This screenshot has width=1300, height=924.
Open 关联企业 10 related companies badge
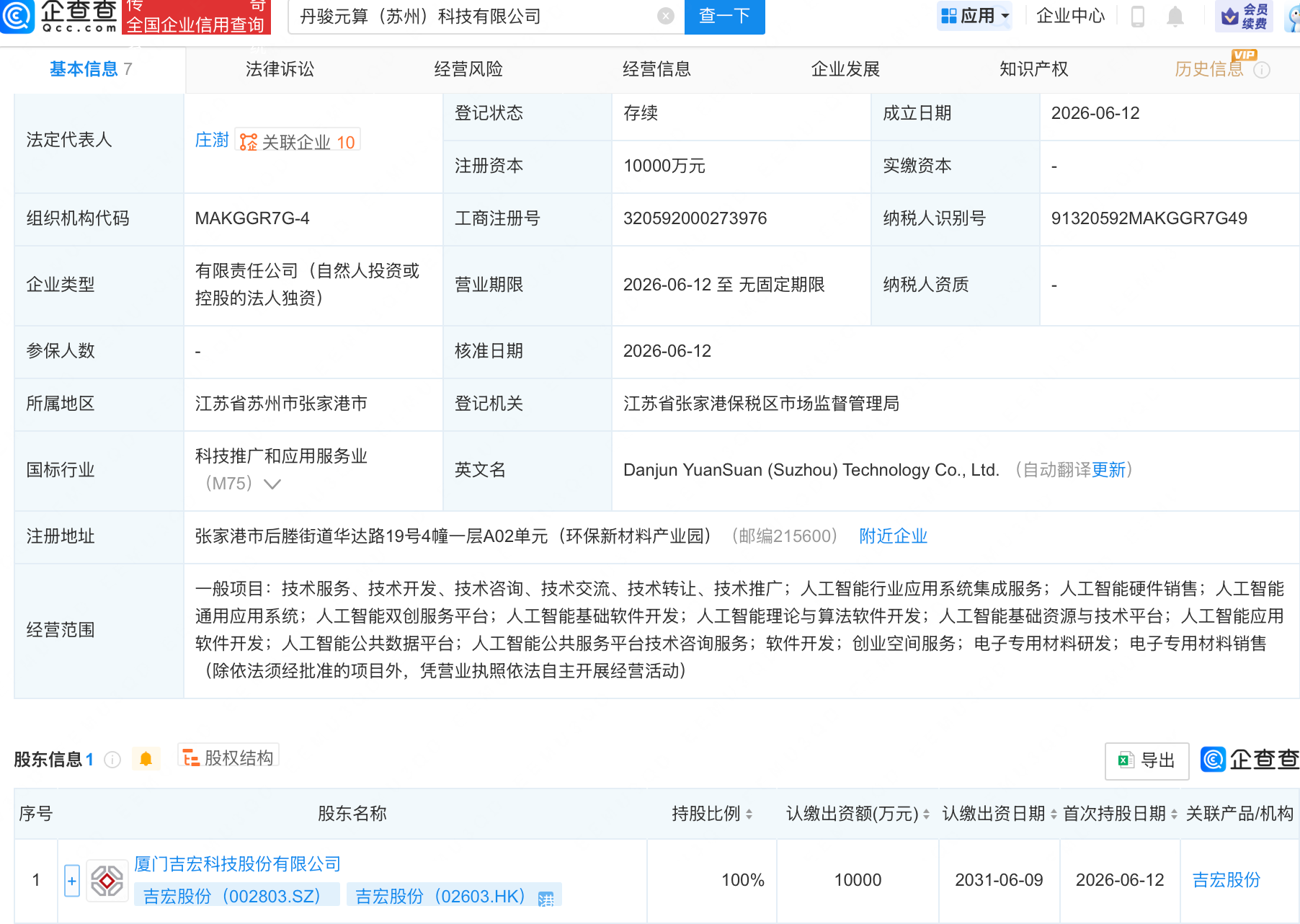[298, 141]
